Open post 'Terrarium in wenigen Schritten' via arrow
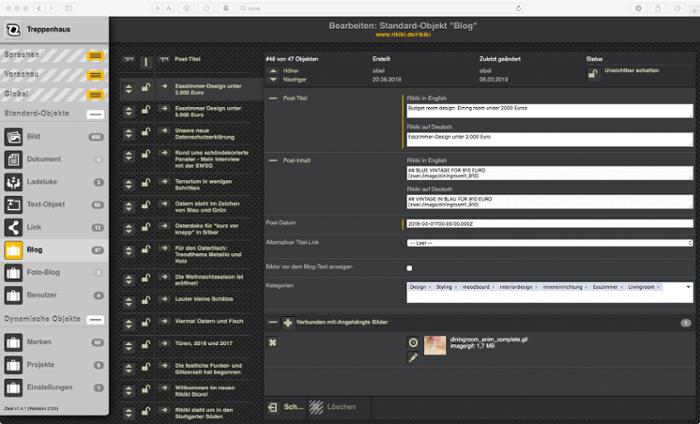Screen dimensions: 700x424 click(x=164, y=182)
